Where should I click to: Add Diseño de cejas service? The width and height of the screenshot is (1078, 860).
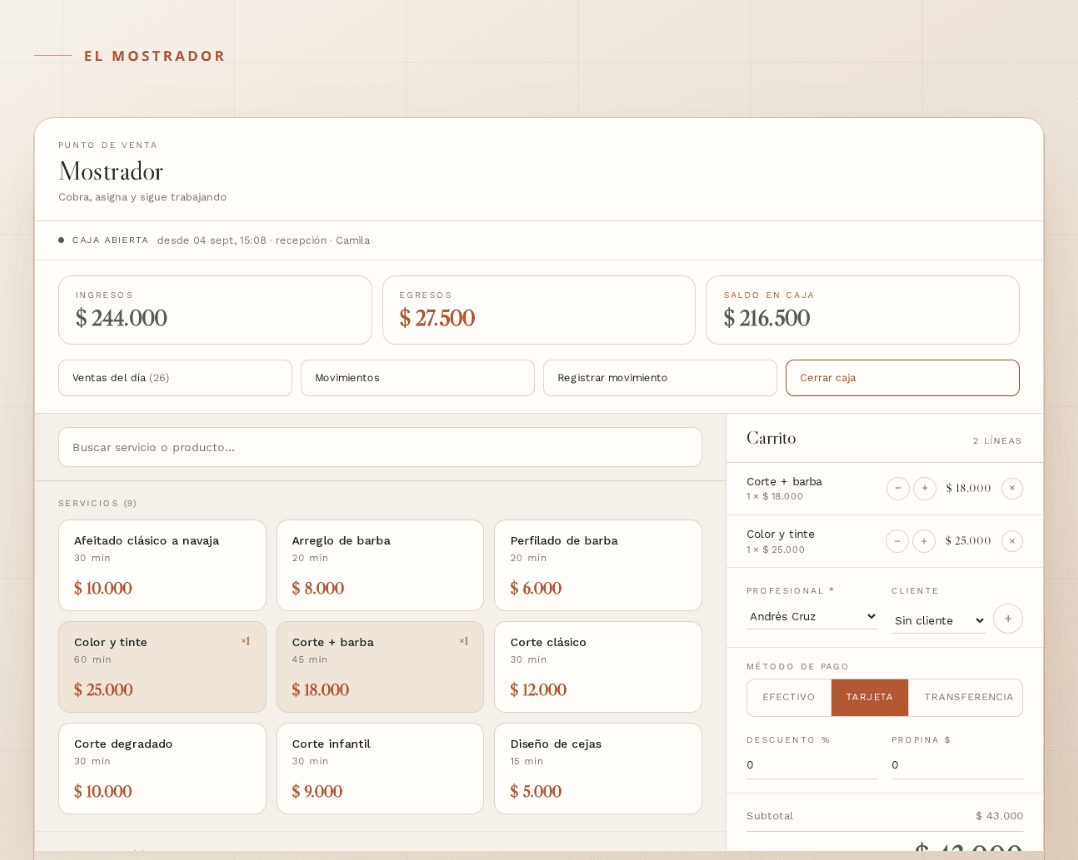[x=598, y=769]
